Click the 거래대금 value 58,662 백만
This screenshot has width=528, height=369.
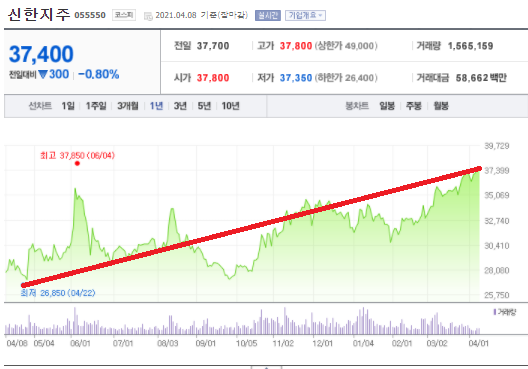(481, 78)
